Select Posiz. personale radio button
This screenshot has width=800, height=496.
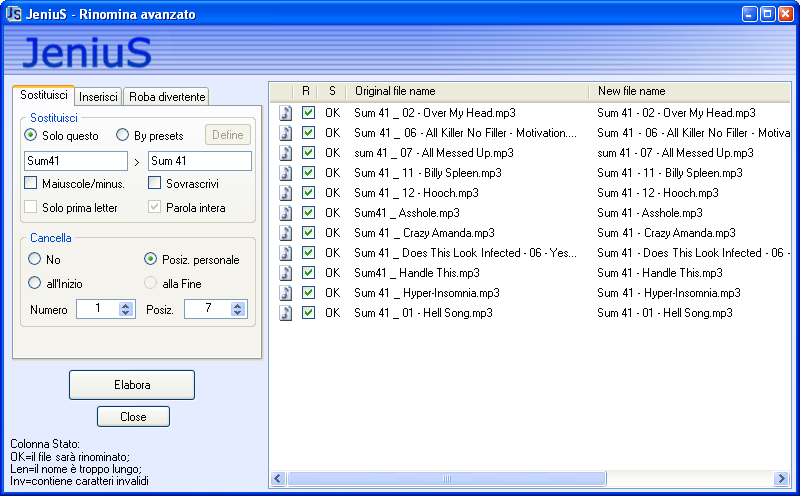point(151,259)
